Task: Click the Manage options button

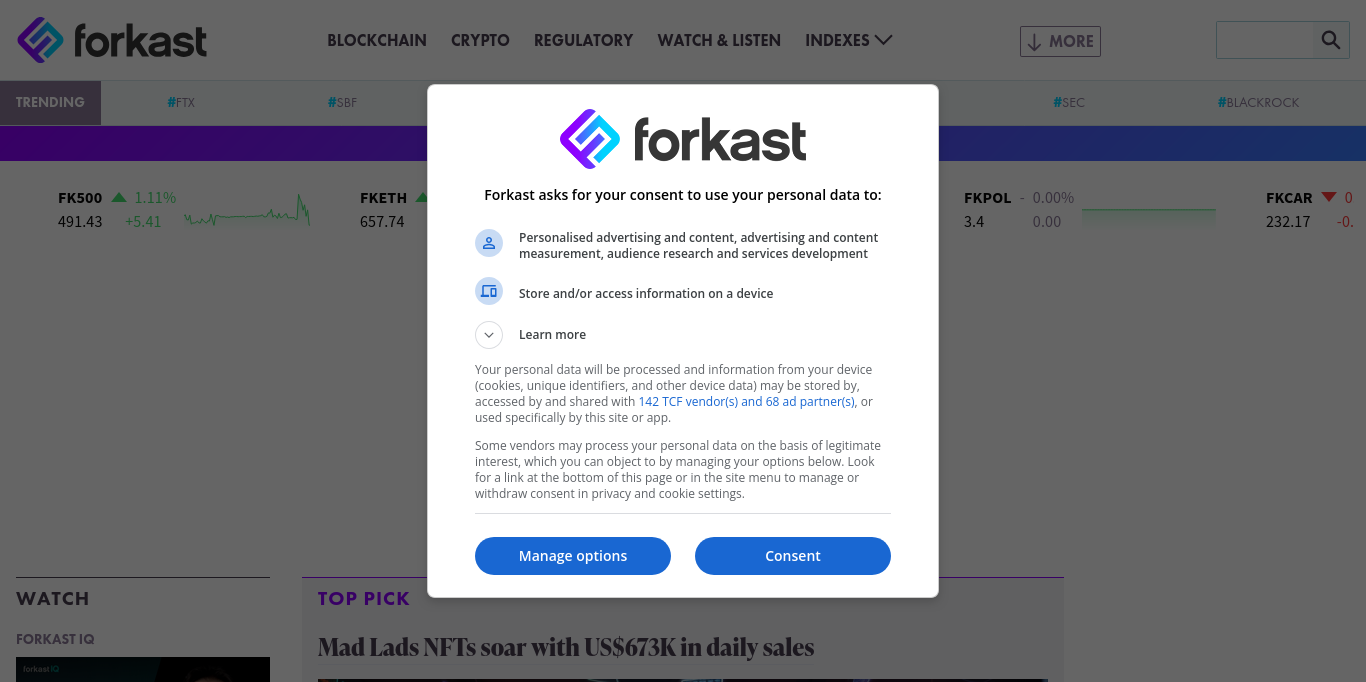Action: (573, 556)
